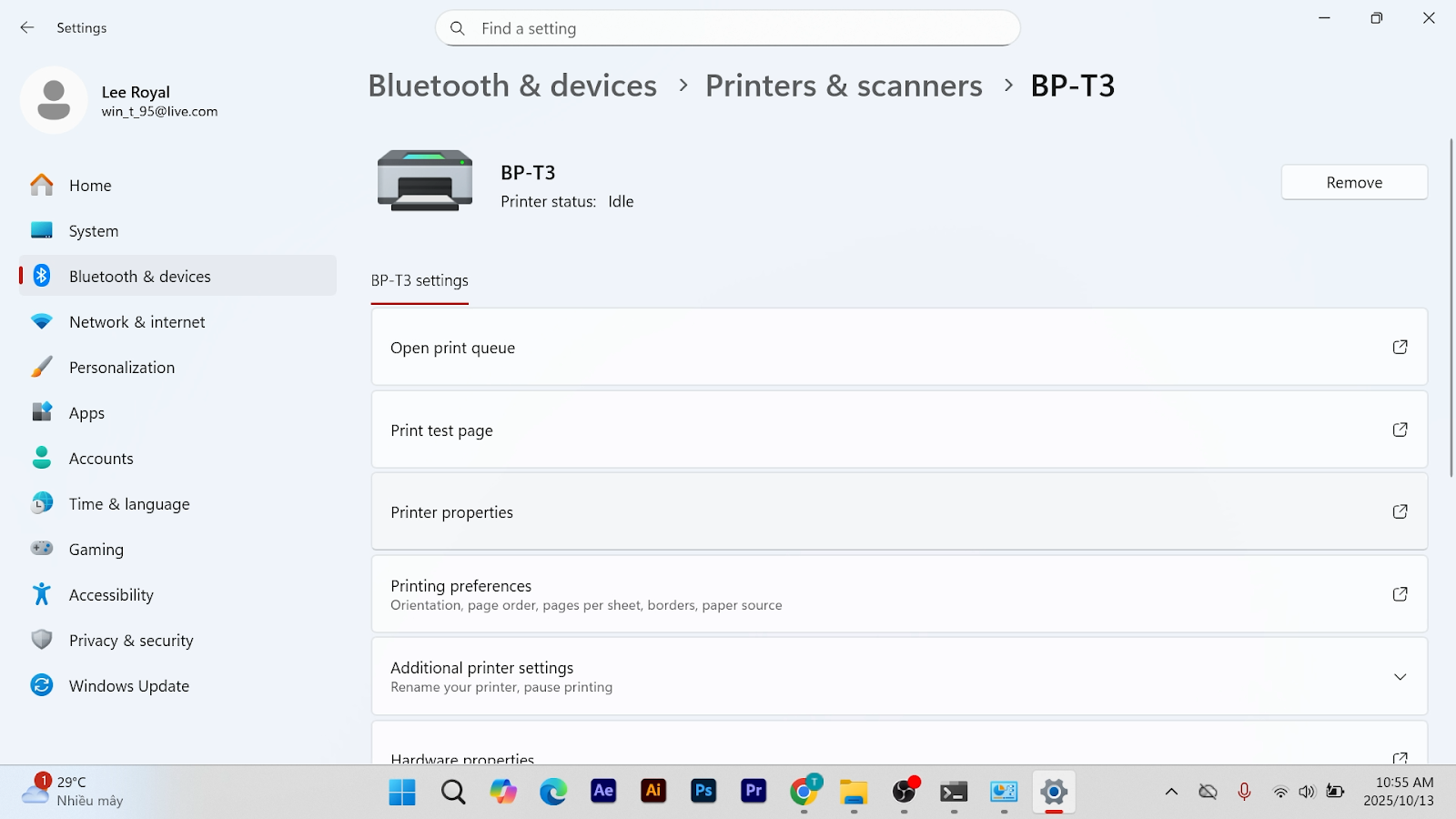This screenshot has height=819, width=1456.
Task: Click the BP-T3 printer icon
Action: pos(425,180)
